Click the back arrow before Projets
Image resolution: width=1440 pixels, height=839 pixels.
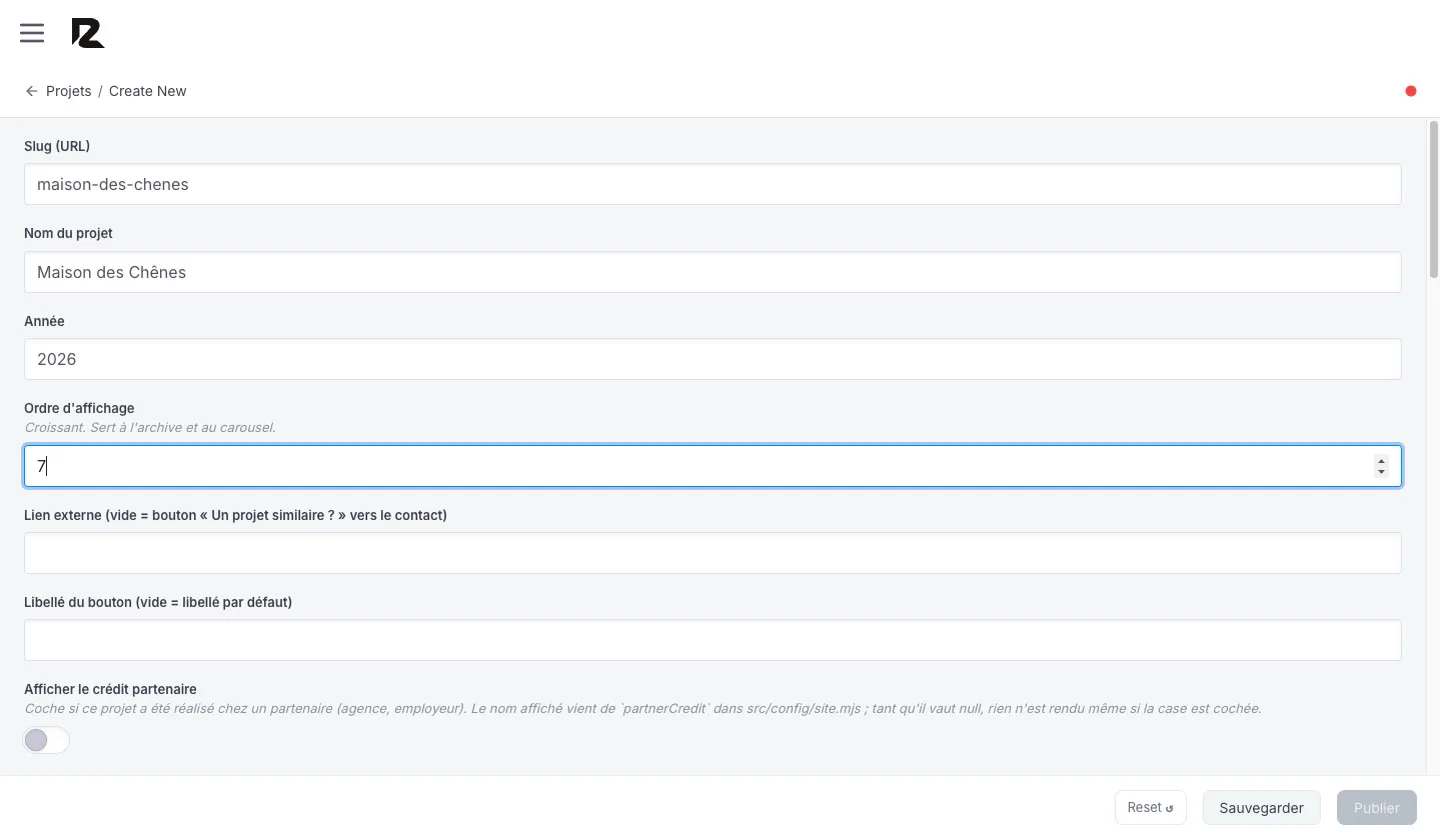pyautogui.click(x=32, y=91)
